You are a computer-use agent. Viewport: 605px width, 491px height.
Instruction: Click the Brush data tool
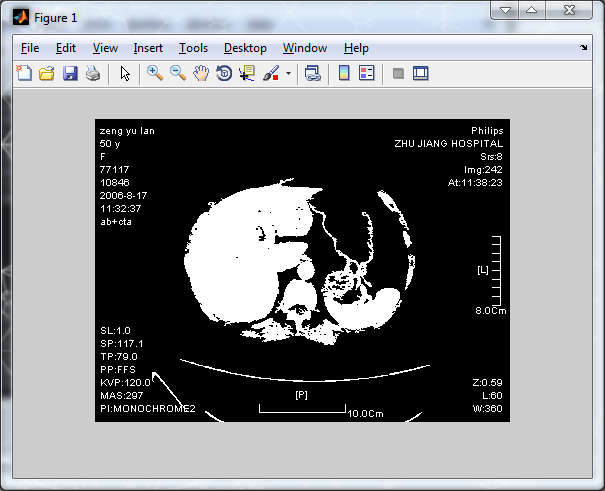tap(271, 73)
